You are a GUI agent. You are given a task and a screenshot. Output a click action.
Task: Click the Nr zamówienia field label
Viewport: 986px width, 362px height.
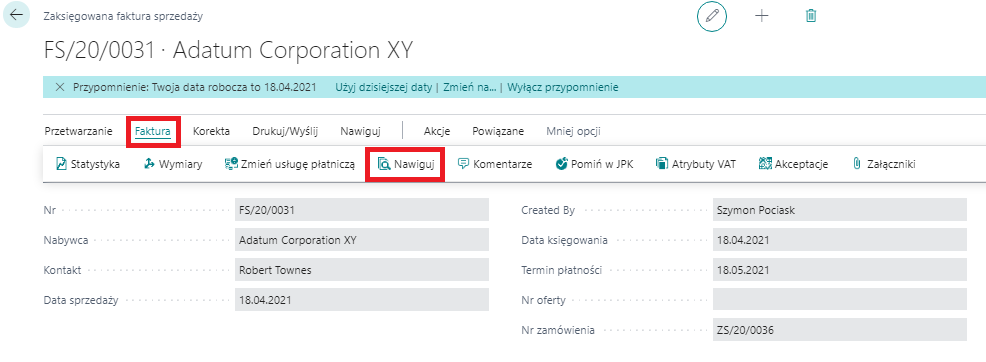coord(558,330)
